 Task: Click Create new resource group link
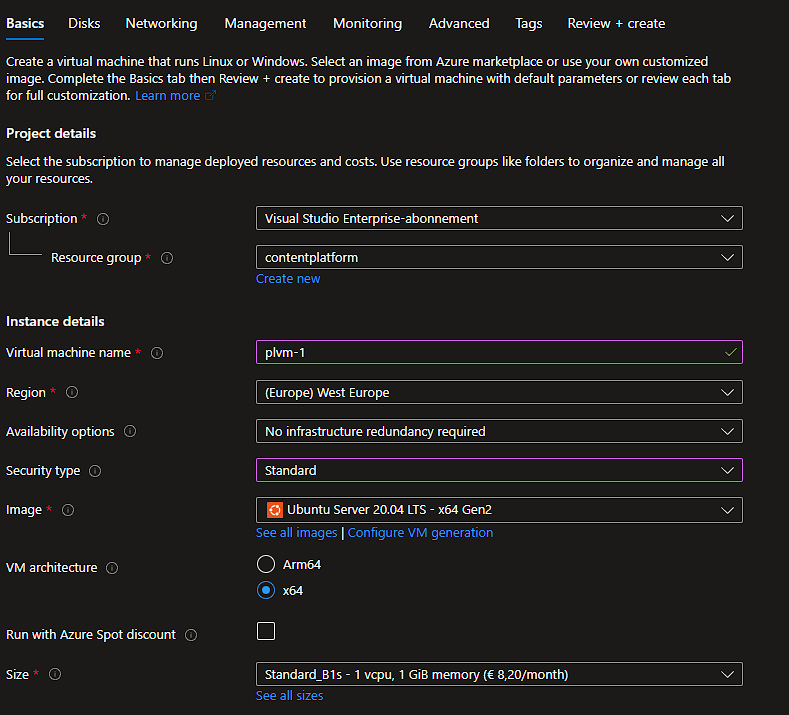click(x=288, y=279)
